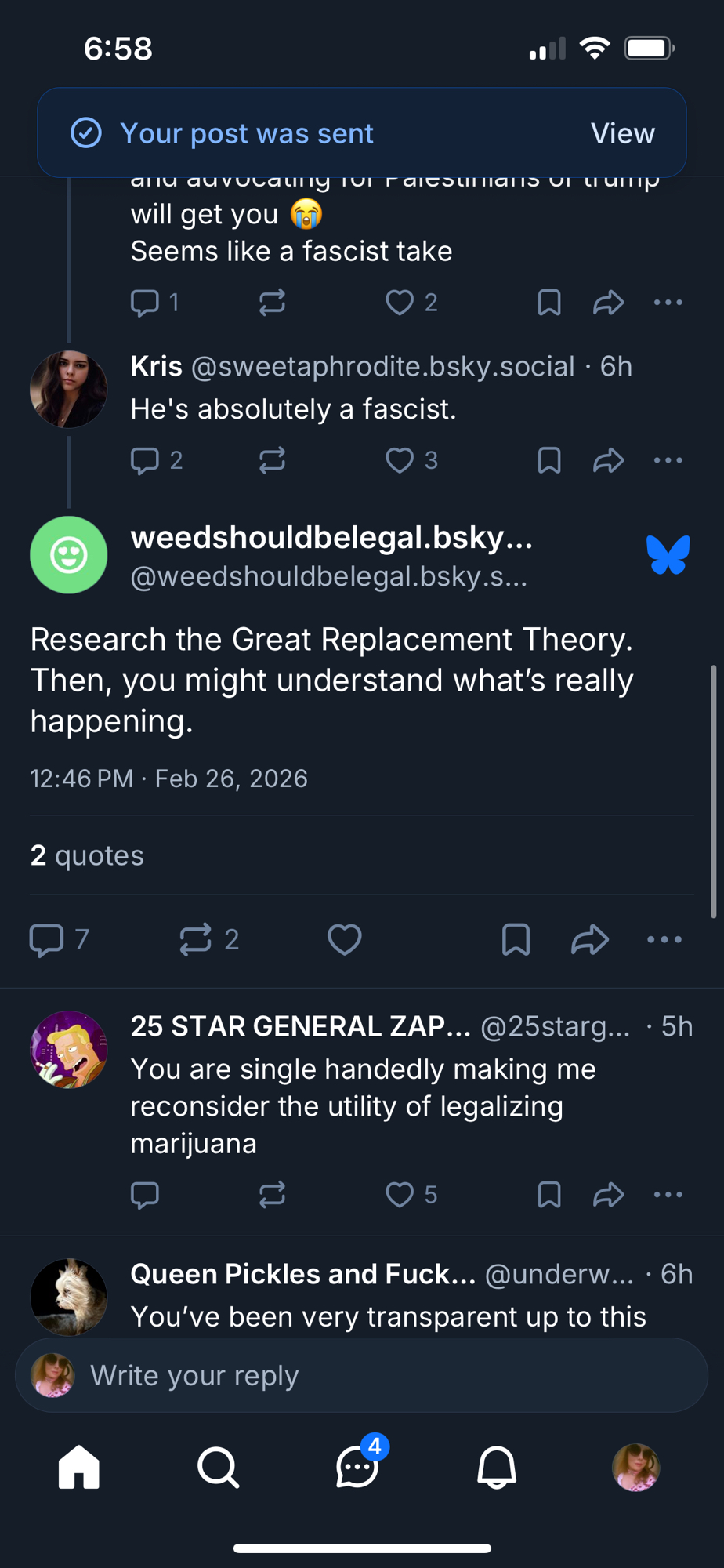The width and height of the screenshot is (724, 1568).
Task: Repost Kris's reply
Action: [272, 460]
